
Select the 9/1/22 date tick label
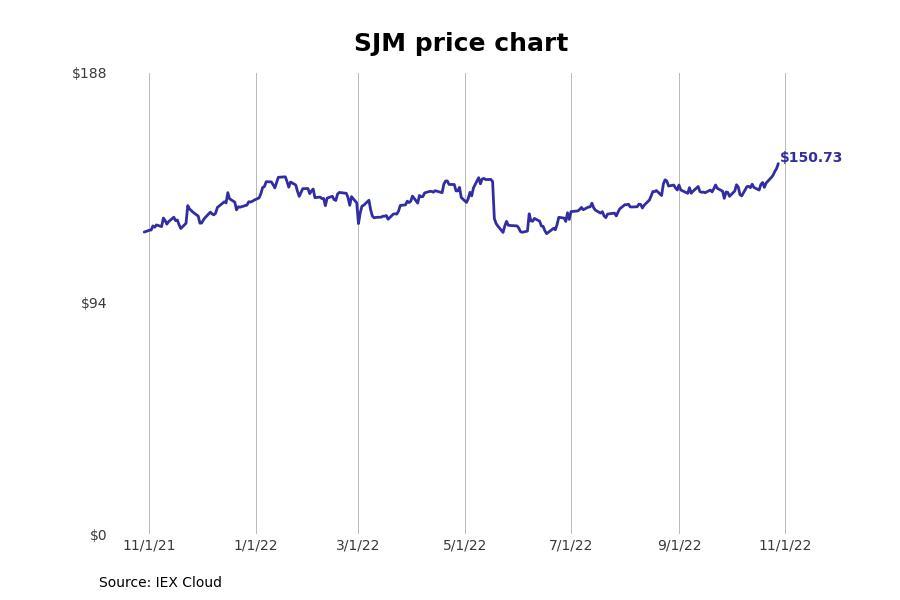680,545
